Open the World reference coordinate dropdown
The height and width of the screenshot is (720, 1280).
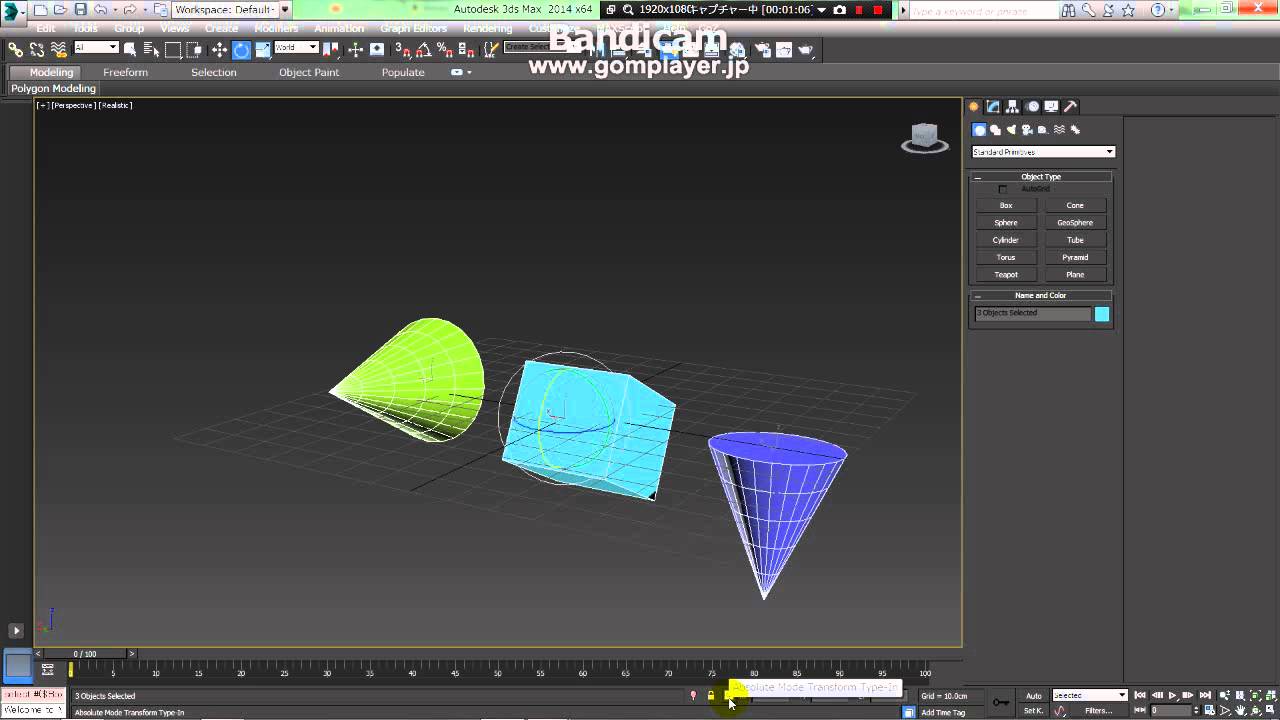(x=296, y=48)
